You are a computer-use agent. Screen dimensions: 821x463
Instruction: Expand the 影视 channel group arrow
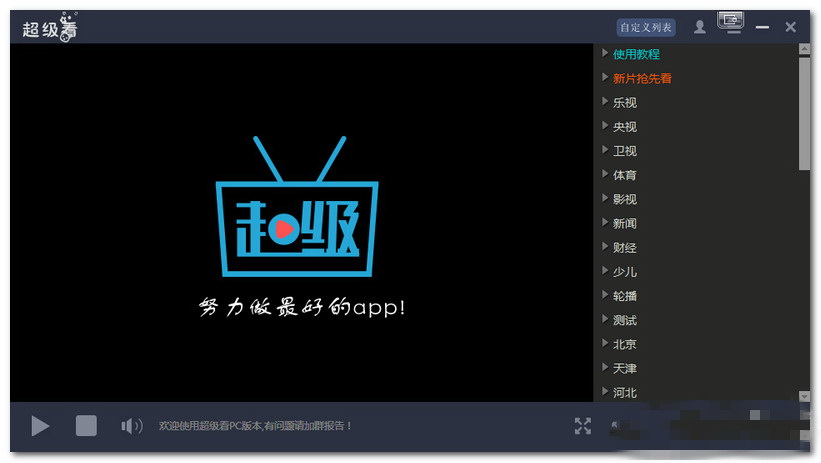[605, 198]
